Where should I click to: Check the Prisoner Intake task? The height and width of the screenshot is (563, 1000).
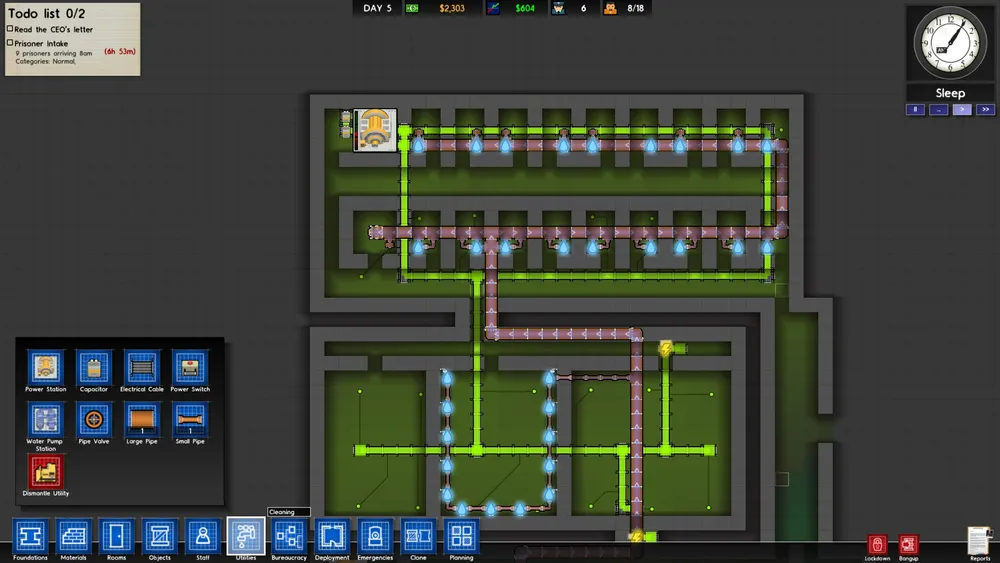[10, 43]
